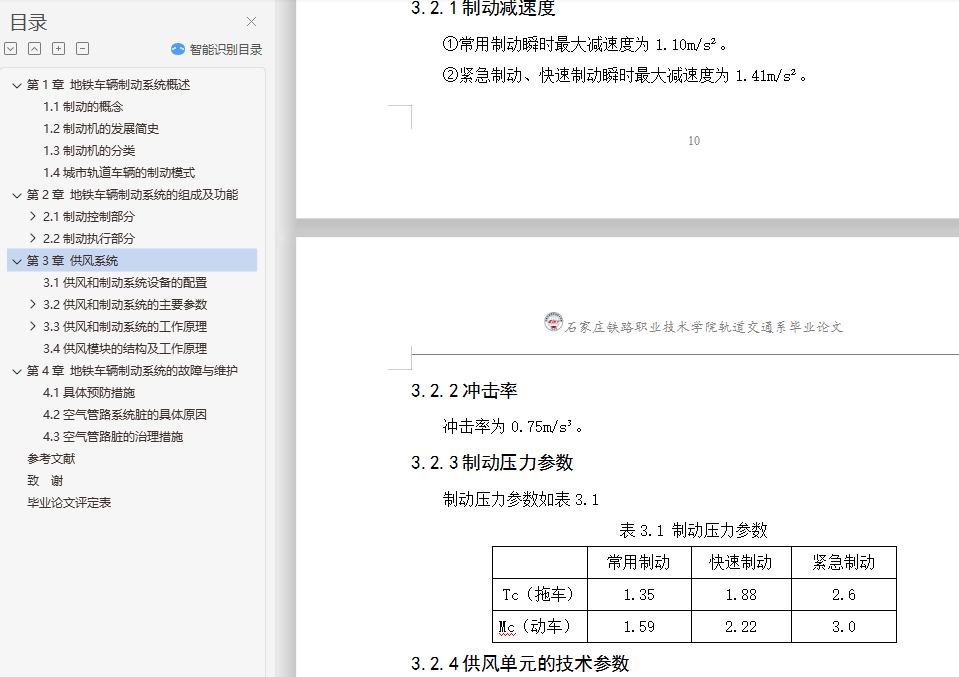The height and width of the screenshot is (677, 959).
Task: Open 3.3 供风和制动系统的工作原理 heading
Action: 125,327
